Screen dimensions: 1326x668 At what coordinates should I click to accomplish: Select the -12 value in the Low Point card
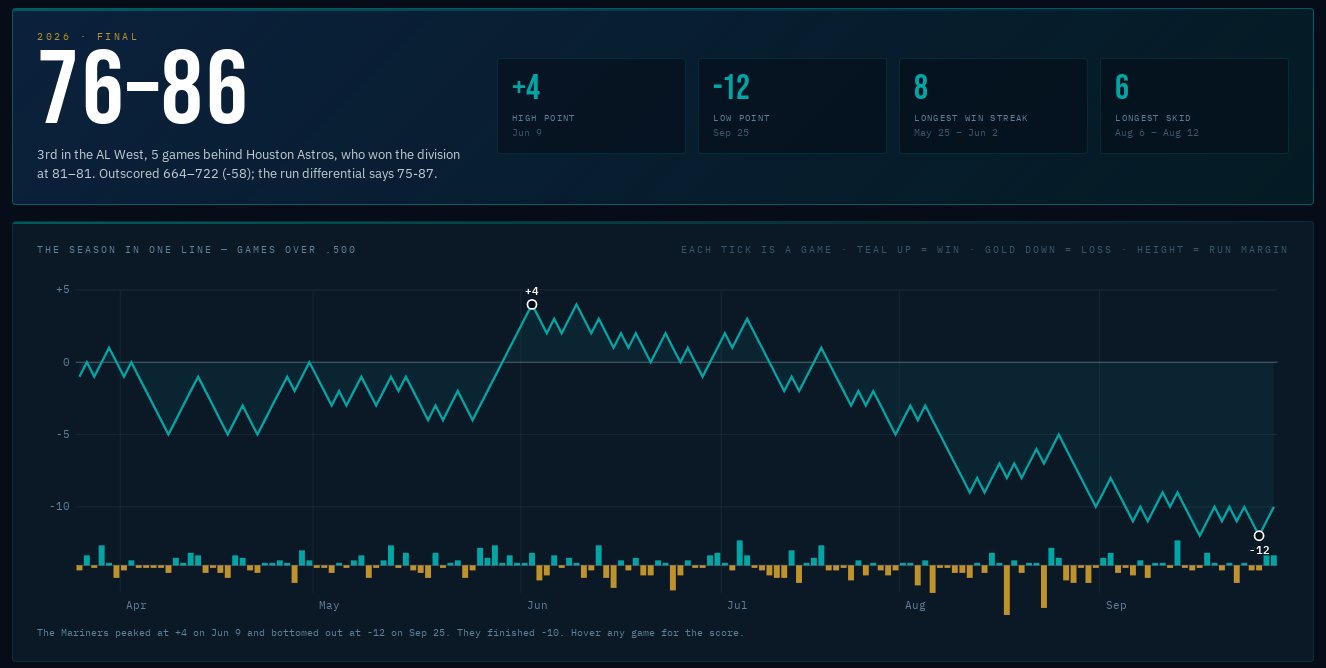731,88
